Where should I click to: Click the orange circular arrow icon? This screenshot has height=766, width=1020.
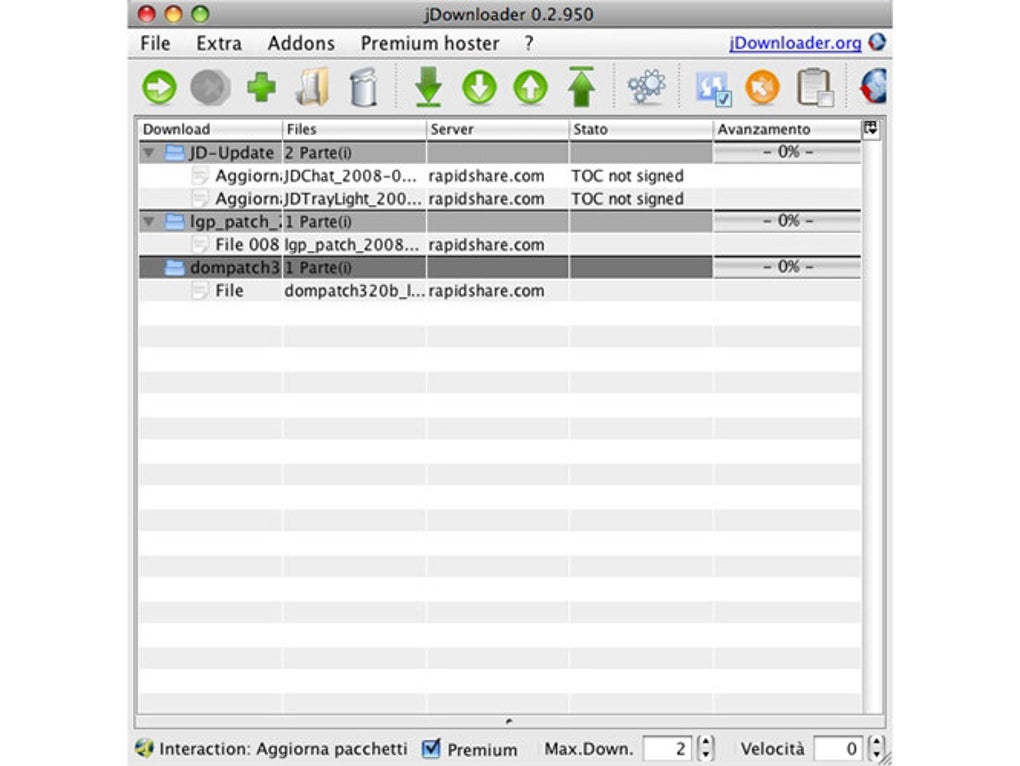pos(762,87)
